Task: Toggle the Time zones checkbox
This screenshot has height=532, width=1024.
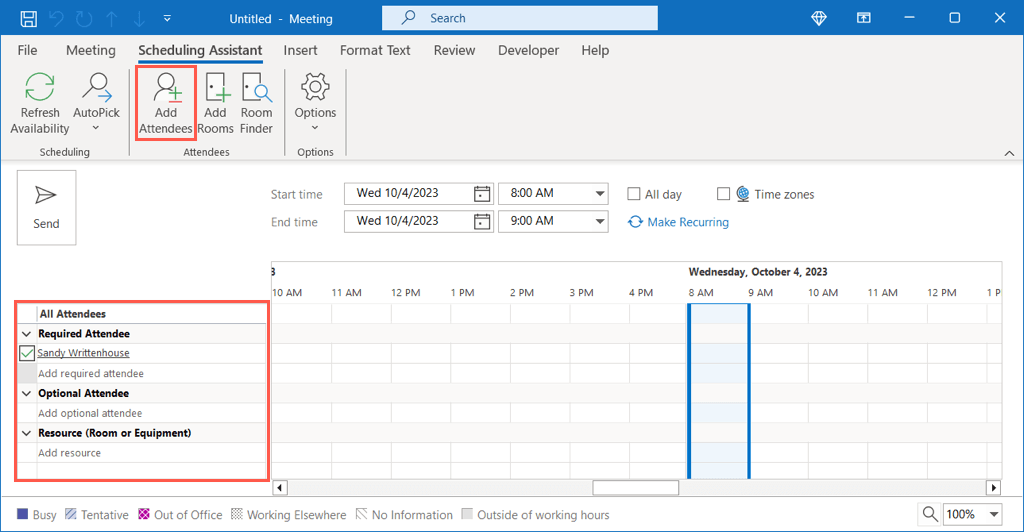Action: [724, 194]
